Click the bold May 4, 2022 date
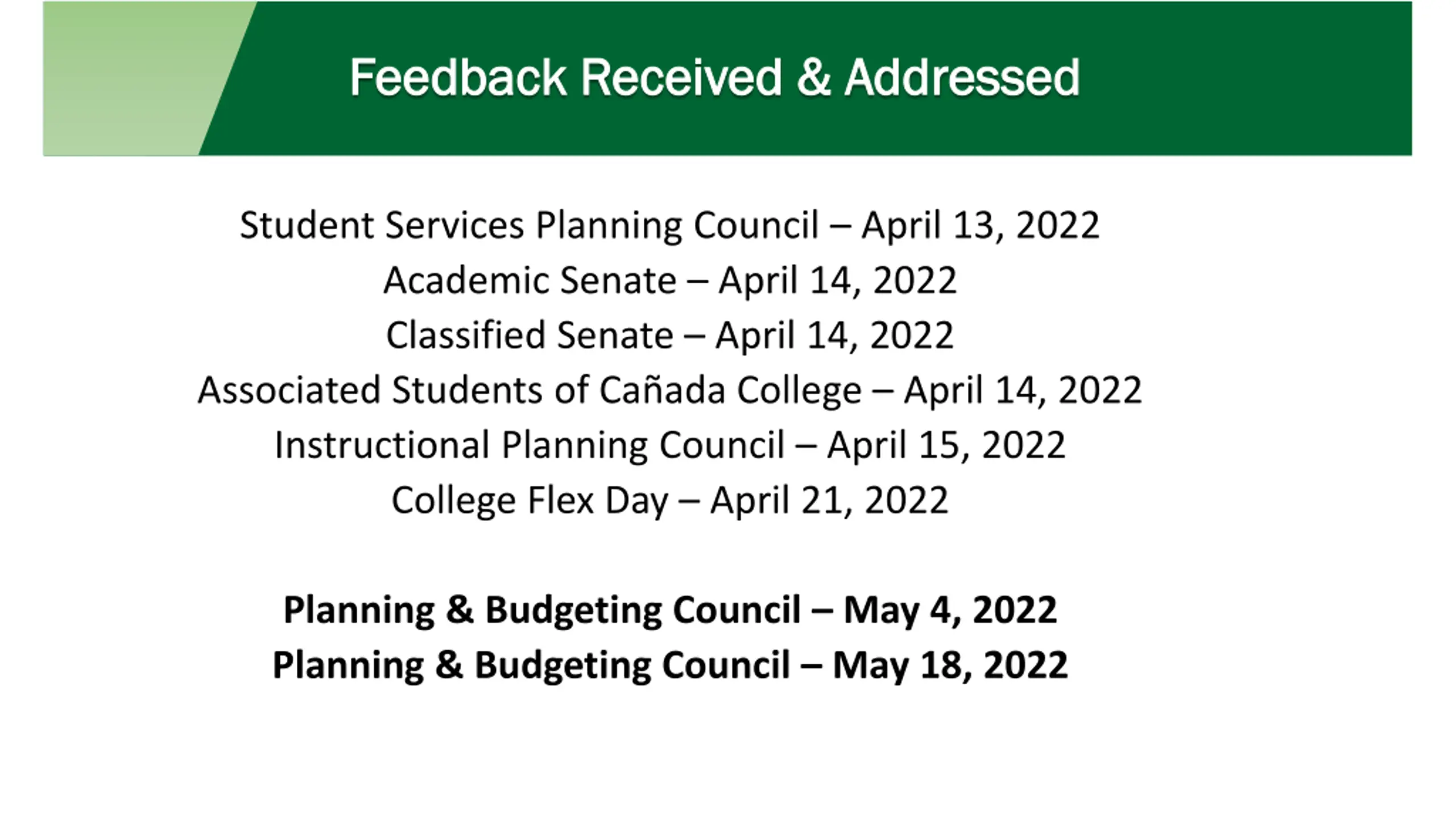Screen dimensions: 1456x819 click(x=950, y=610)
